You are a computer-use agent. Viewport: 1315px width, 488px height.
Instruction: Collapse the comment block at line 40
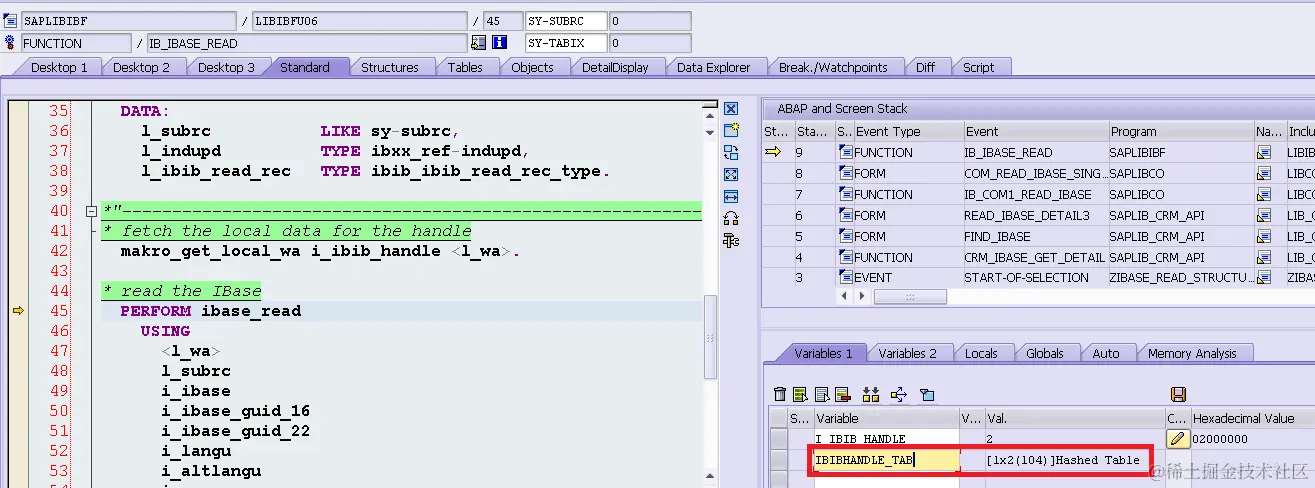pyautogui.click(x=91, y=211)
